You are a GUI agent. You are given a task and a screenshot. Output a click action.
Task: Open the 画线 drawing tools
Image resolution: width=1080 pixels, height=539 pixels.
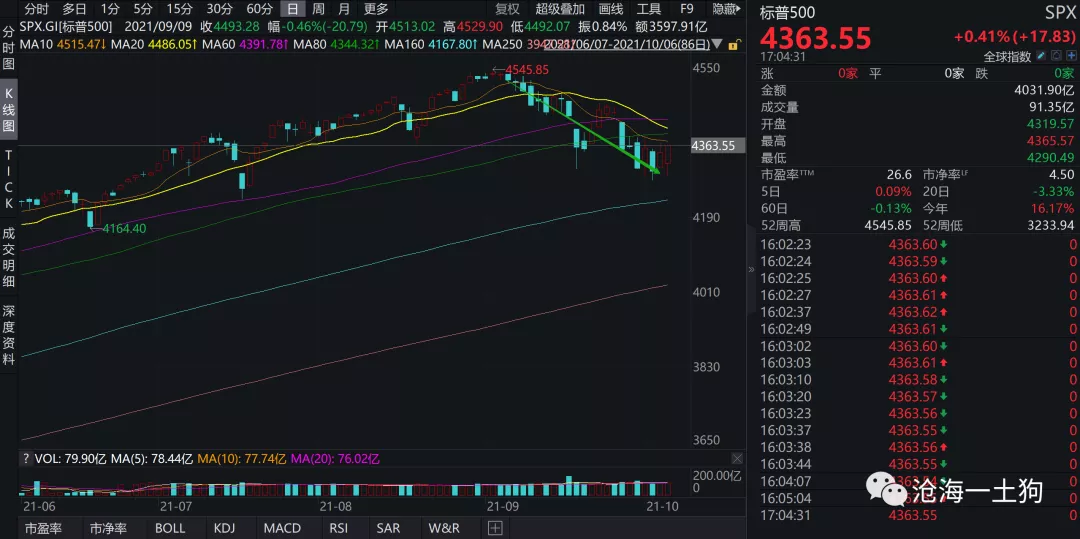click(610, 9)
